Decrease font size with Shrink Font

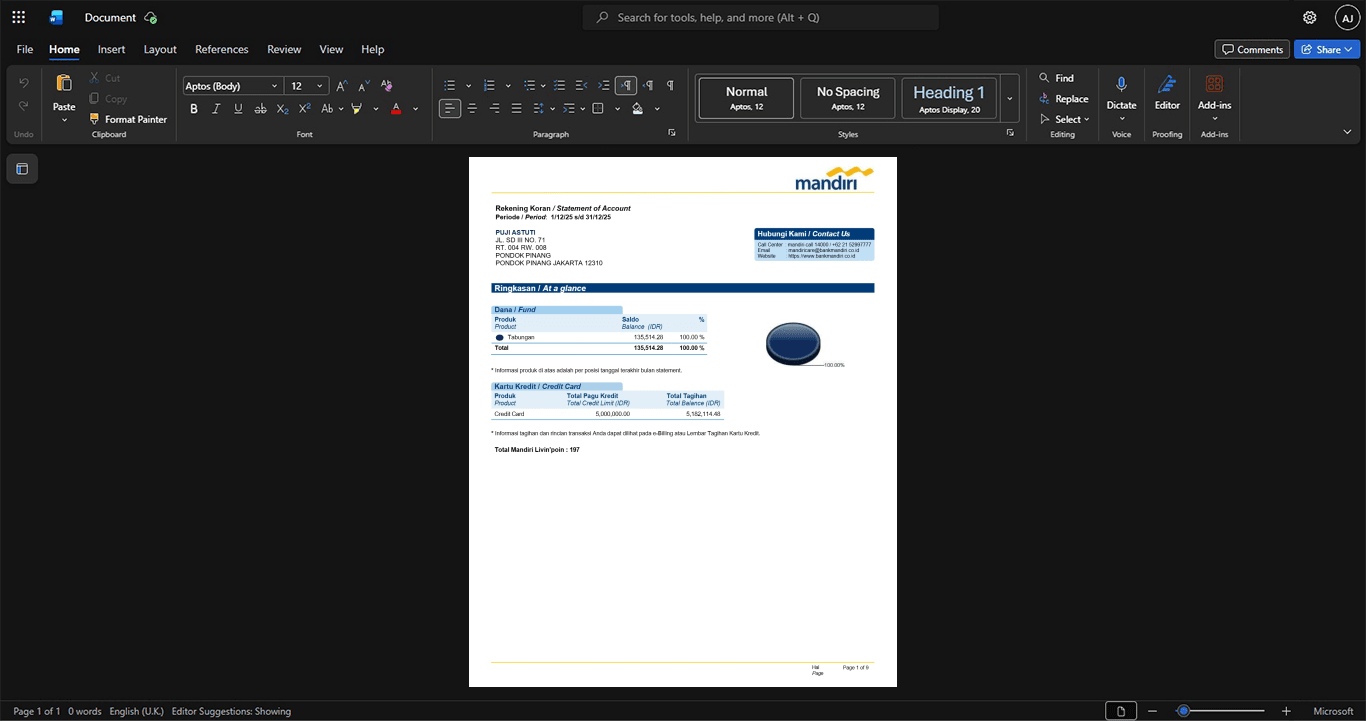click(364, 86)
